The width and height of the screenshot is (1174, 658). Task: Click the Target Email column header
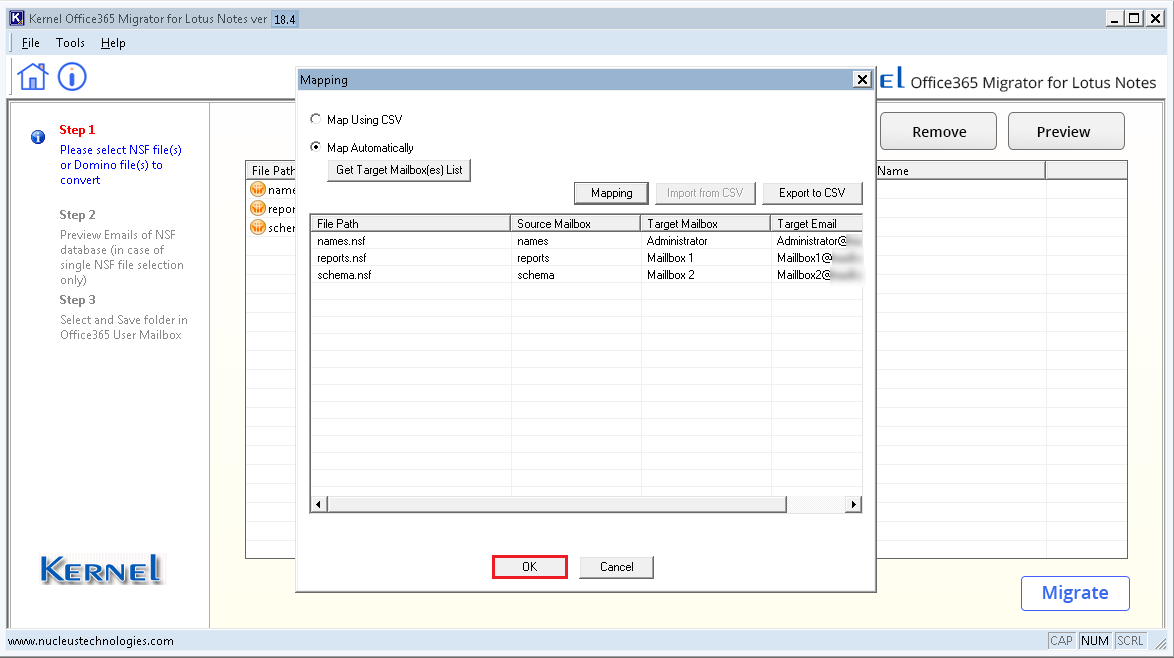[817, 223]
